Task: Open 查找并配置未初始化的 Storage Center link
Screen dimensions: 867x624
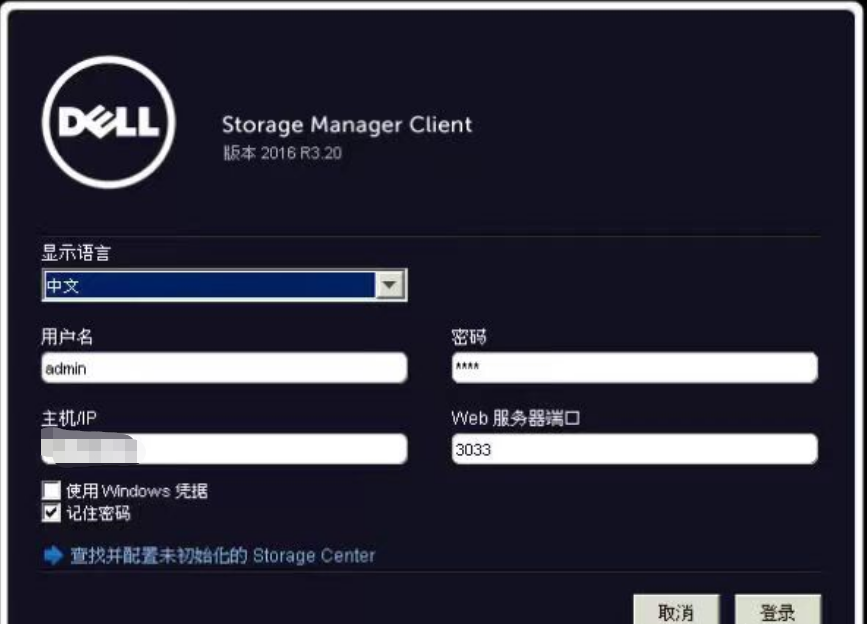Action: pyautogui.click(x=222, y=555)
